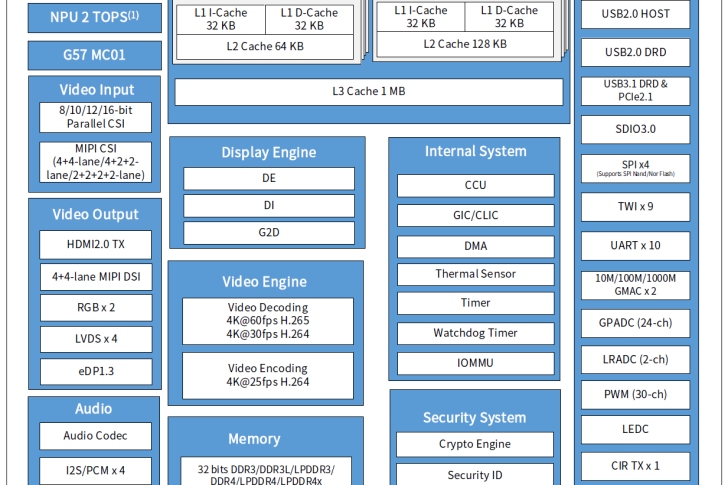
Task: Click the L2 Cache 128 KB label
Action: [464, 44]
